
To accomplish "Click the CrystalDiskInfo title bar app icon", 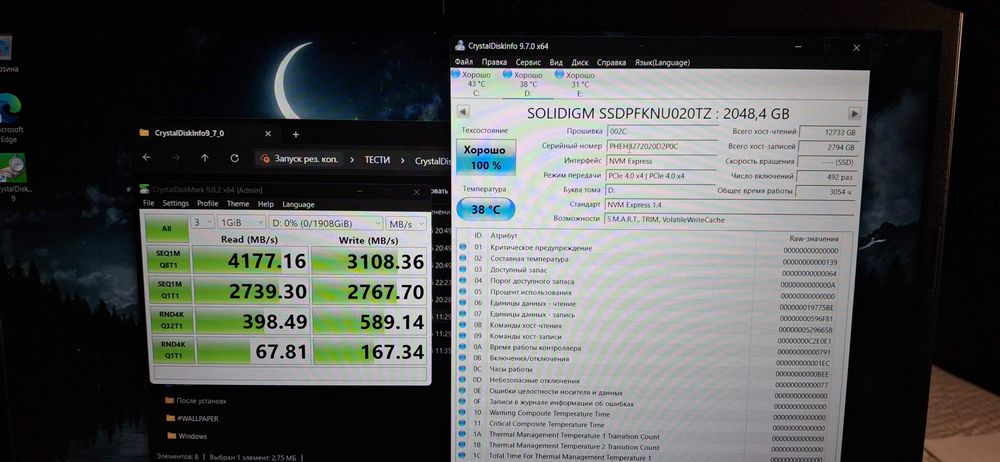I will [460, 46].
